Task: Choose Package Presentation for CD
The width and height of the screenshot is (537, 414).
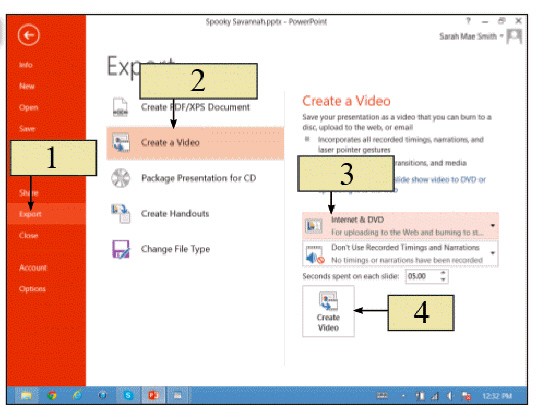Action: point(198,178)
